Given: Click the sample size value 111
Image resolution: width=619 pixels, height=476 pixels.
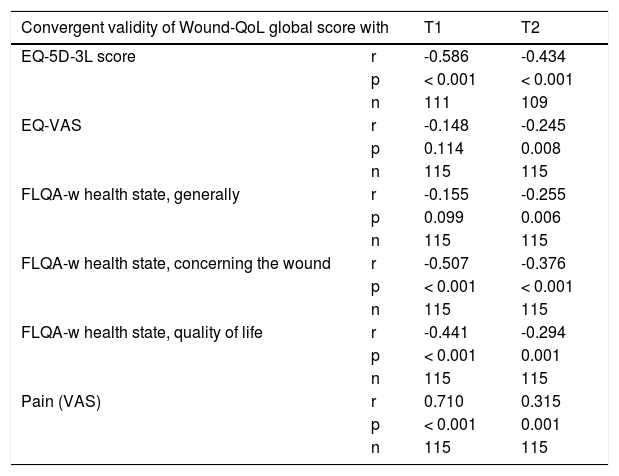Looking at the screenshot, I should [436, 102].
